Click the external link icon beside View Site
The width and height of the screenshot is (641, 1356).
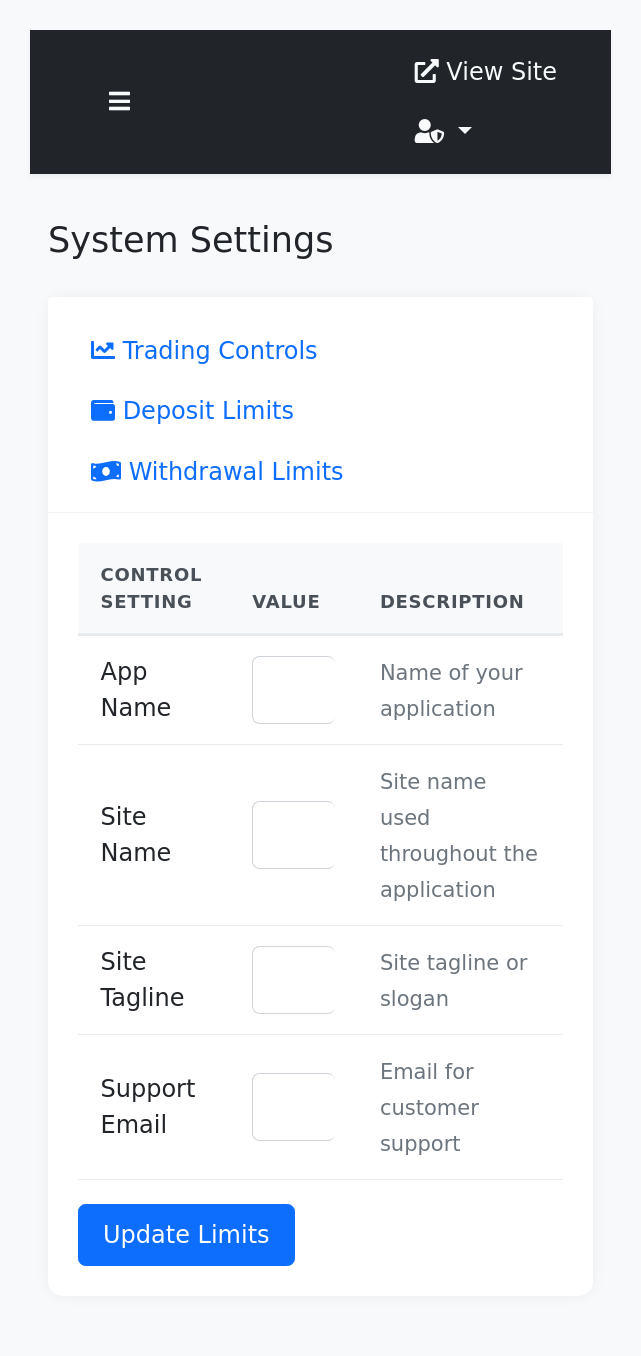coord(427,71)
